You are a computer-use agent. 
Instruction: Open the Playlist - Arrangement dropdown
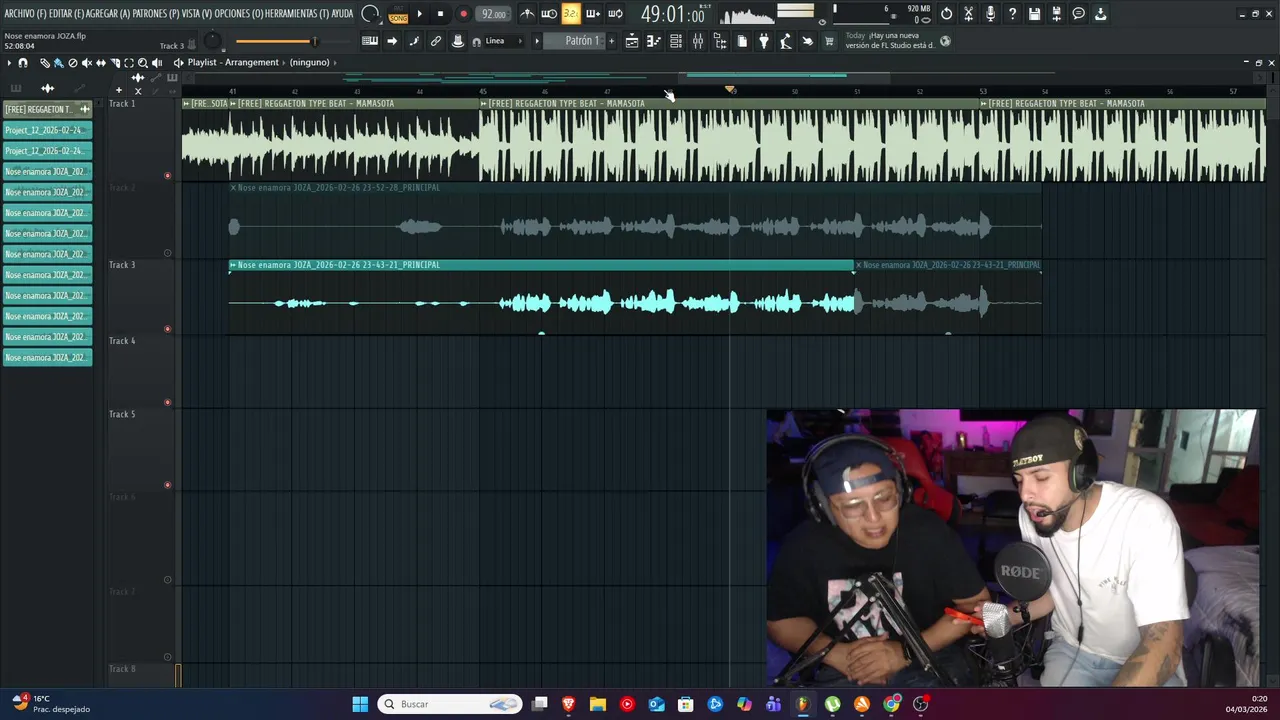tap(233, 62)
